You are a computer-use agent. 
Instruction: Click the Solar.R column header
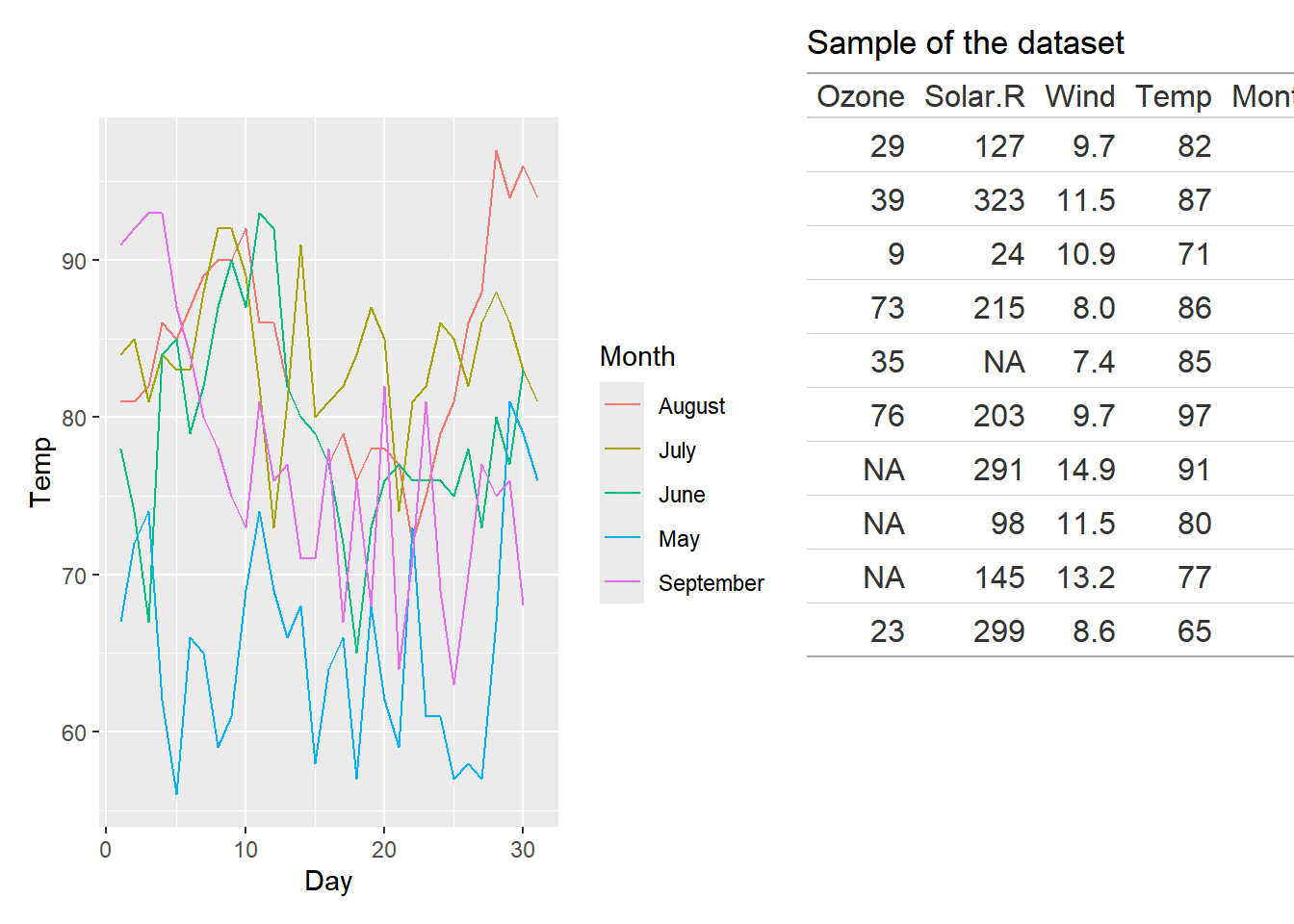(x=973, y=96)
